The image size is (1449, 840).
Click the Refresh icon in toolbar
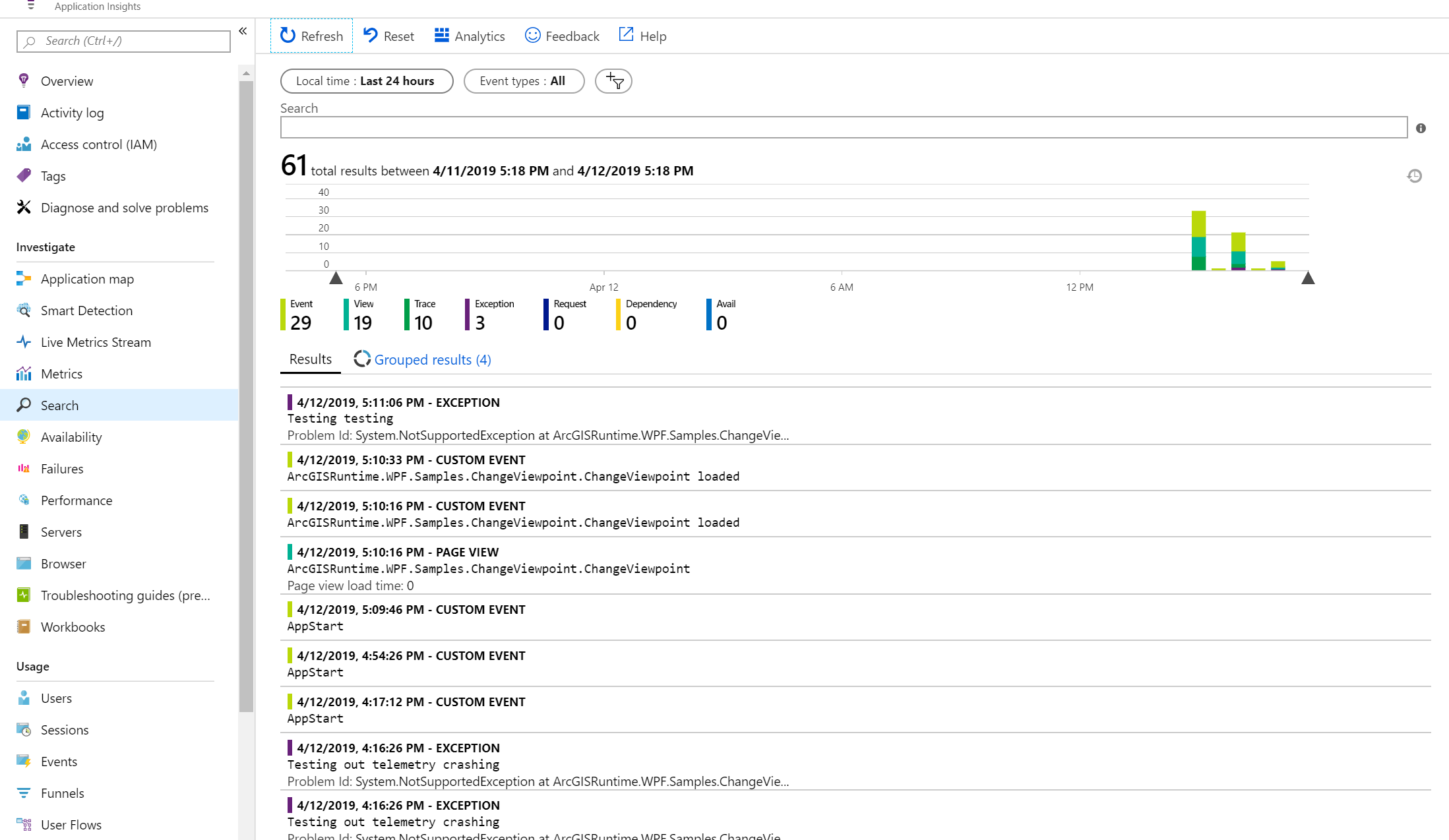coord(288,36)
